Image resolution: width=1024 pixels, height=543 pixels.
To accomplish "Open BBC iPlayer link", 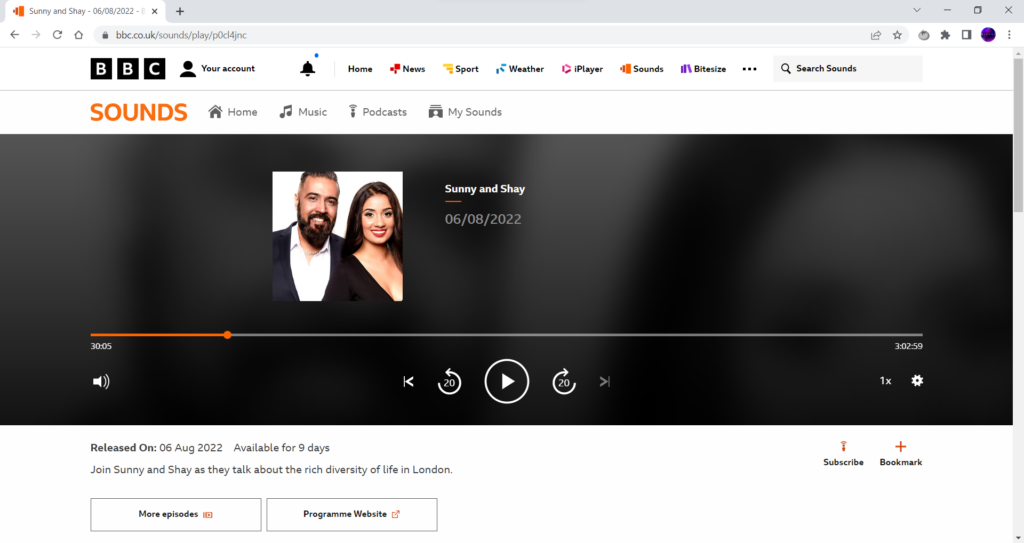I will (582, 69).
